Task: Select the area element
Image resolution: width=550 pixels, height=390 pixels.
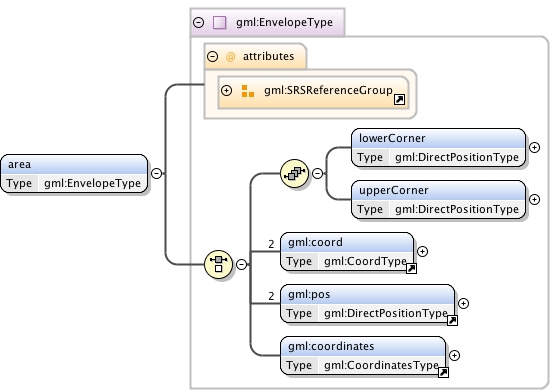Action: (x=74, y=174)
